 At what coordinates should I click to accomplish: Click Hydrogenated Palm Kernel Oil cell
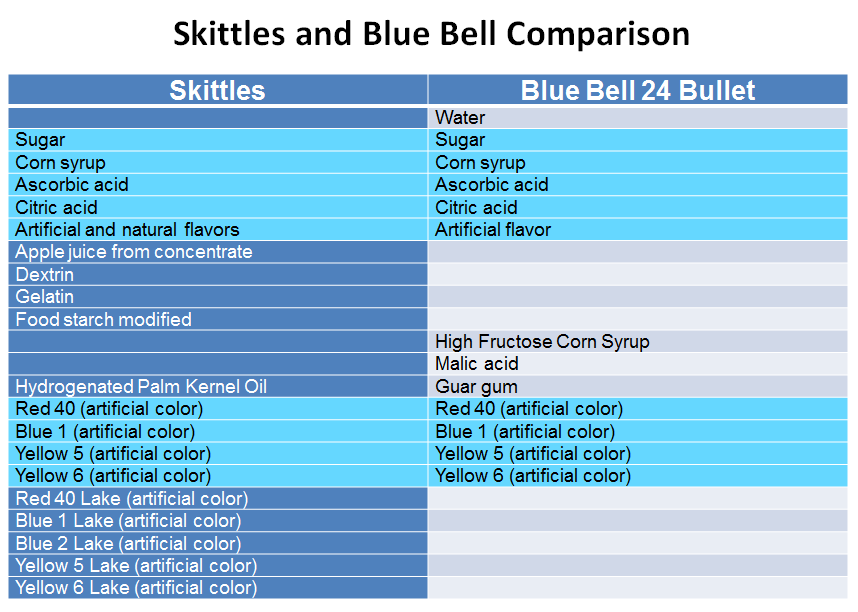coord(218,386)
